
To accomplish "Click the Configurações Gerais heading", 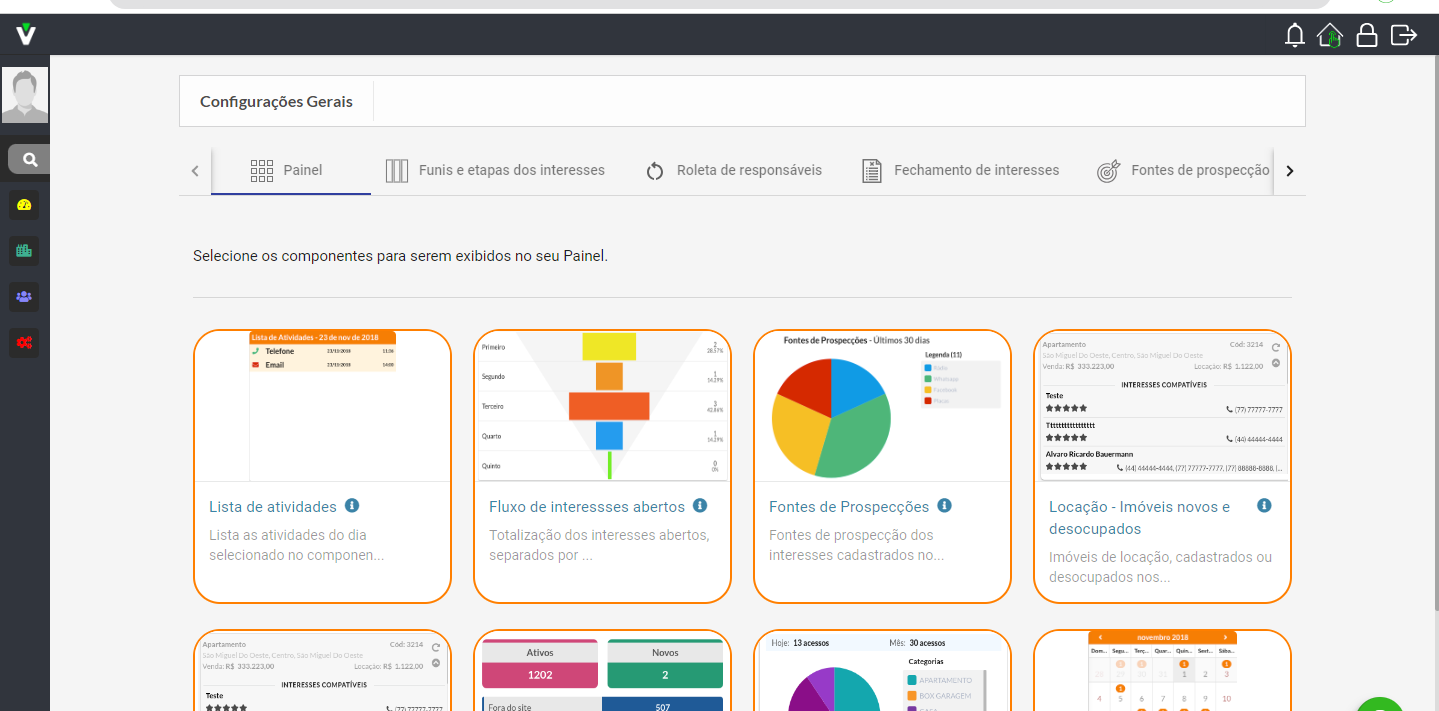I will coord(276,101).
